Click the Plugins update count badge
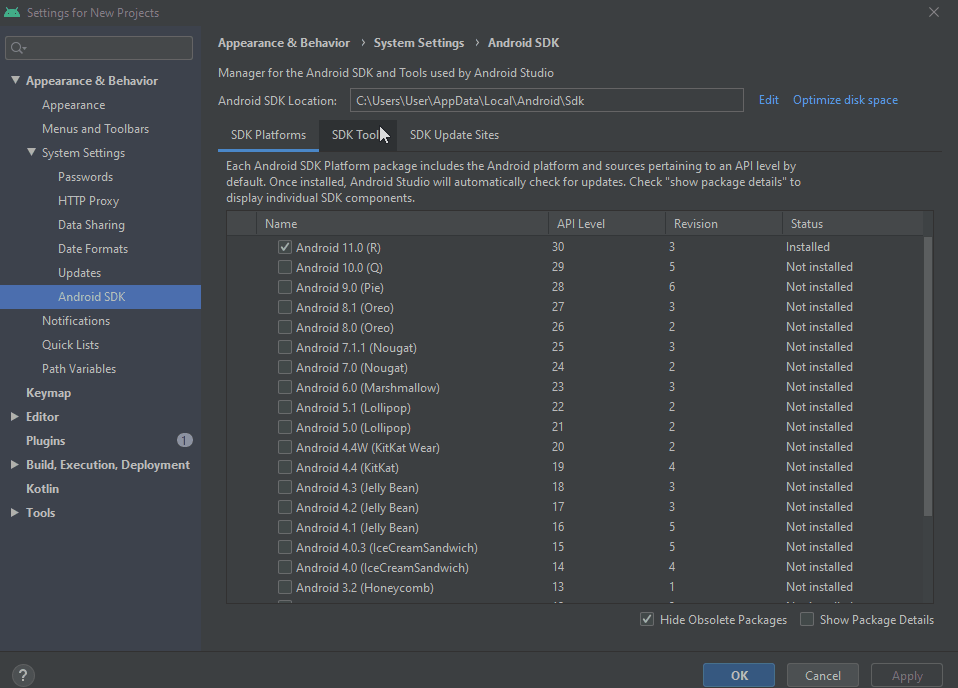 (185, 440)
